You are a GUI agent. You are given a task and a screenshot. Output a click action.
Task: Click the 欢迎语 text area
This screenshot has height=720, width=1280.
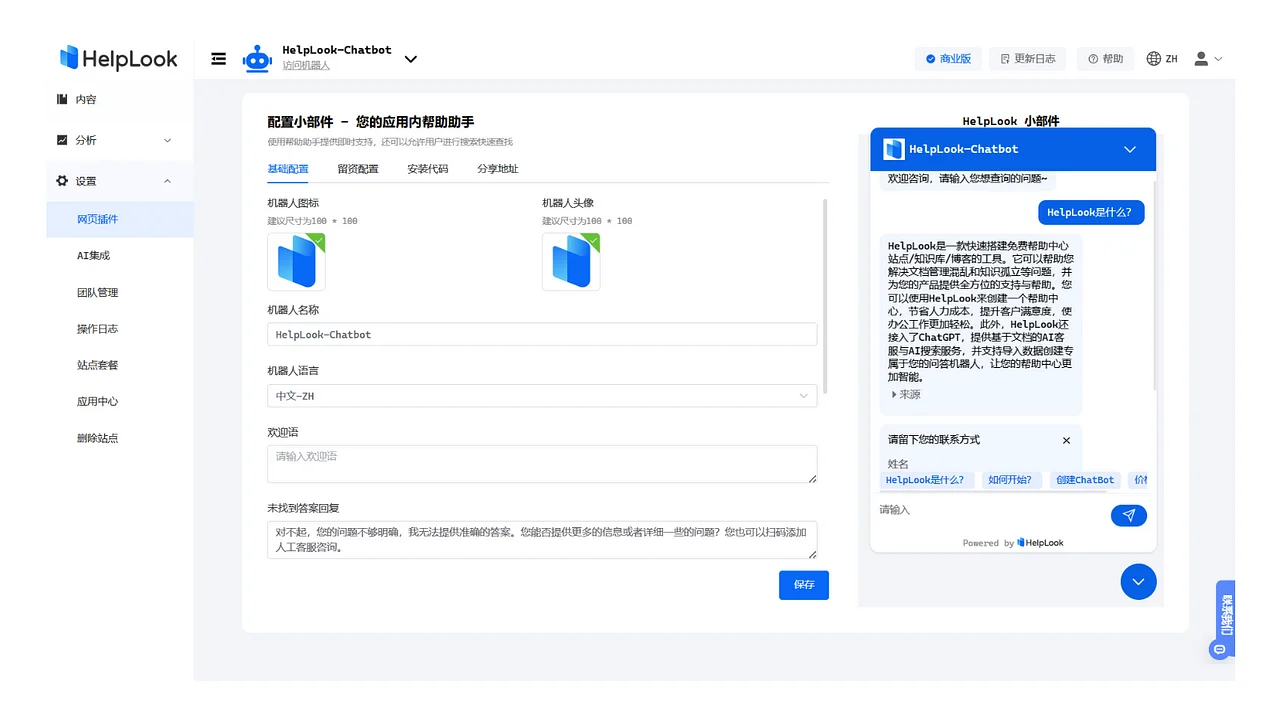[542, 464]
